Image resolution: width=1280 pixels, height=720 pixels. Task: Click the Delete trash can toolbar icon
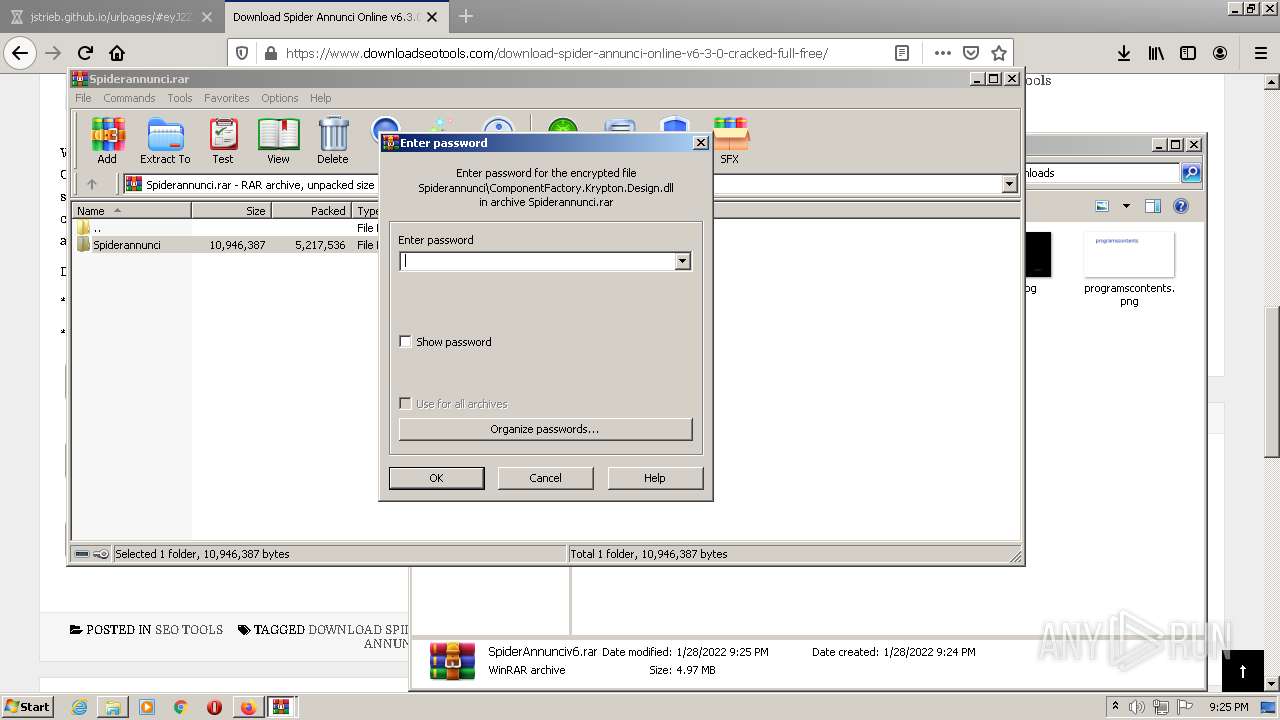coord(333,140)
